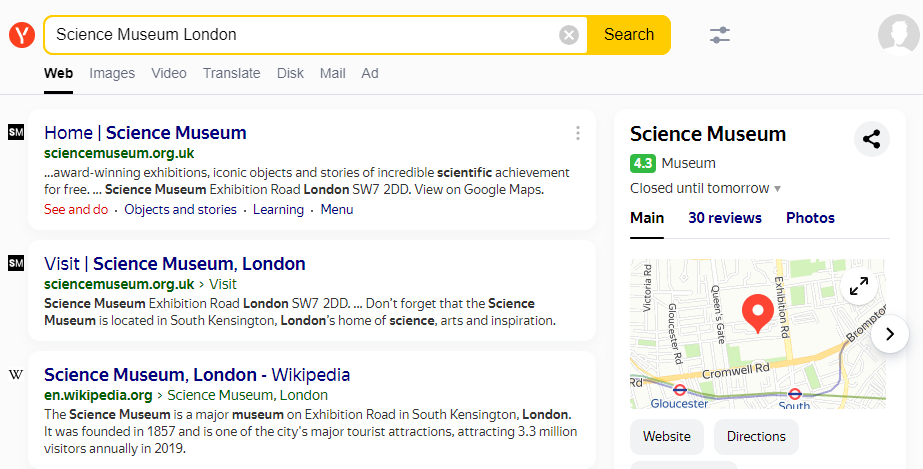The width and height of the screenshot is (923, 469).
Task: Switch to the Images search tab
Action: [x=112, y=73]
